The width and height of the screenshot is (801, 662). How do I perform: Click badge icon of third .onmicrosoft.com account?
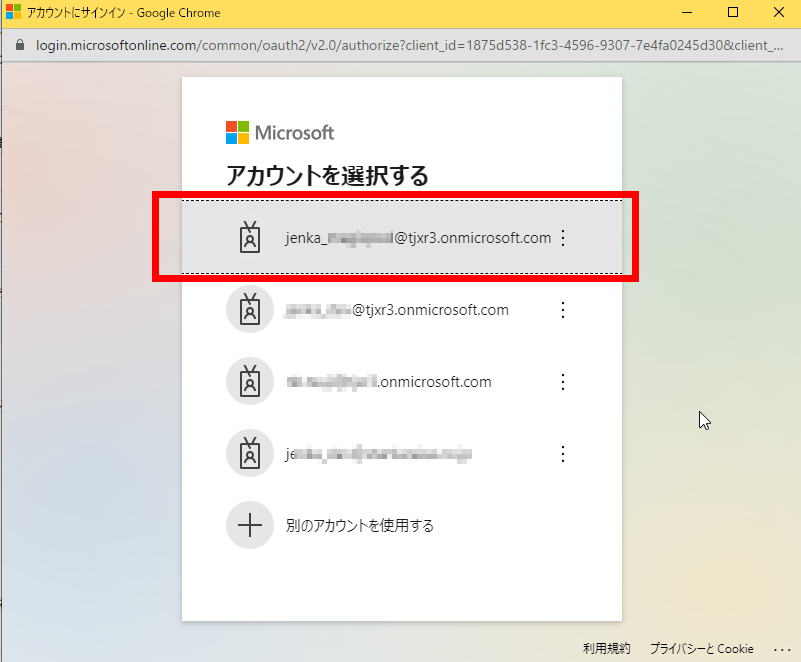pyautogui.click(x=250, y=382)
